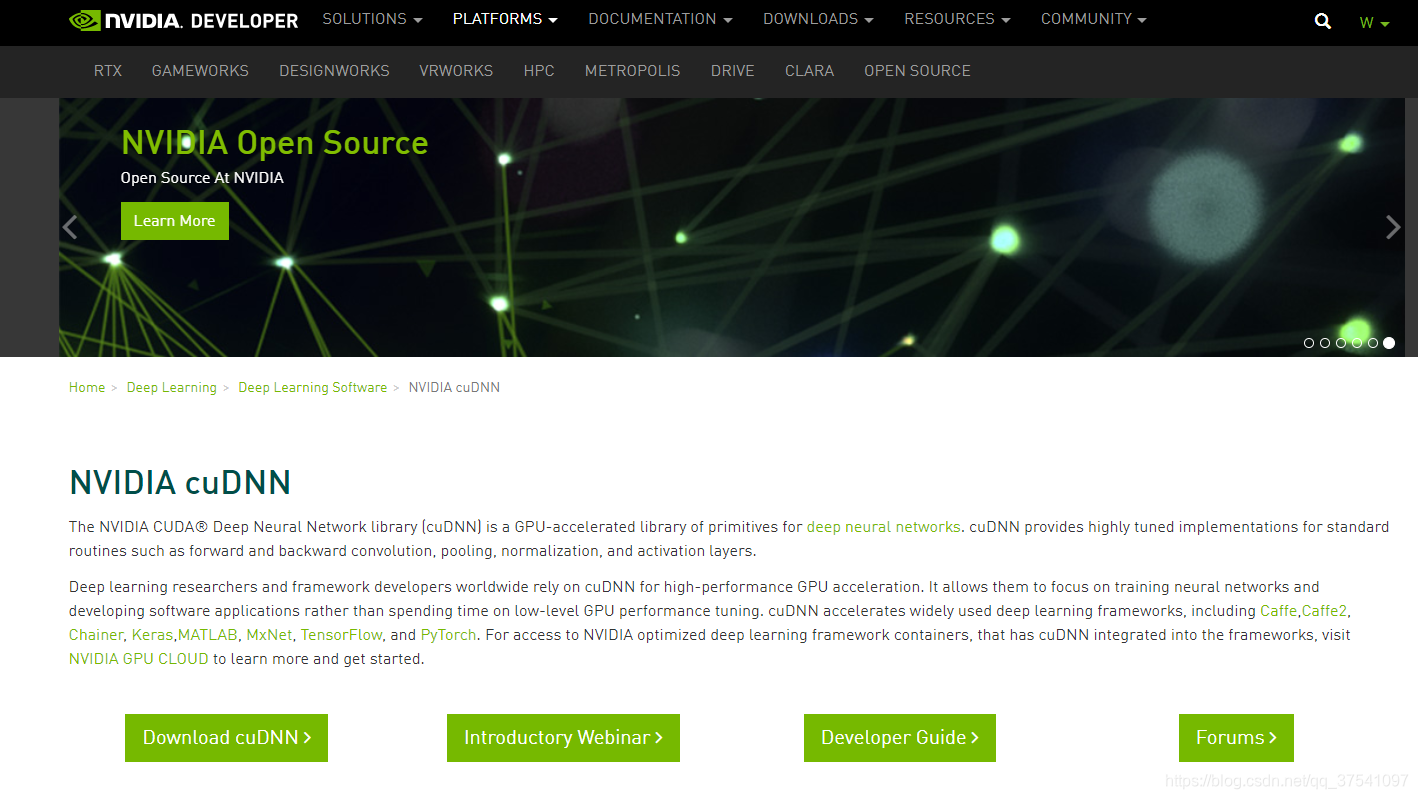Open the search magnifier icon
The width and height of the screenshot is (1418, 799).
(1323, 21)
